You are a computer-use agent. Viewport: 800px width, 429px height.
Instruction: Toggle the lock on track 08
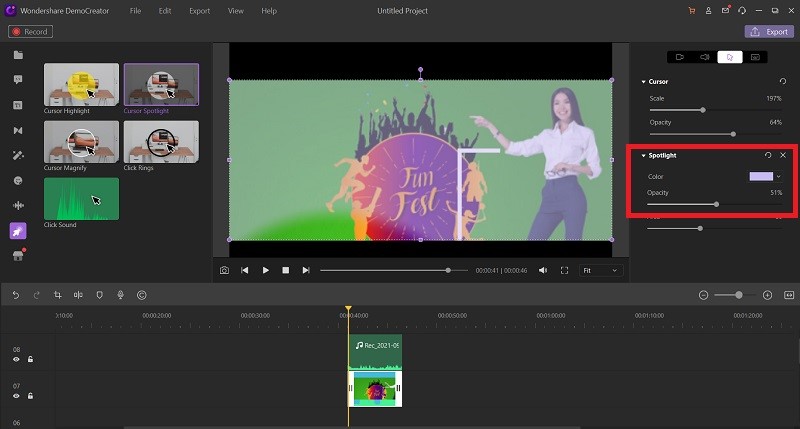[x=31, y=360]
